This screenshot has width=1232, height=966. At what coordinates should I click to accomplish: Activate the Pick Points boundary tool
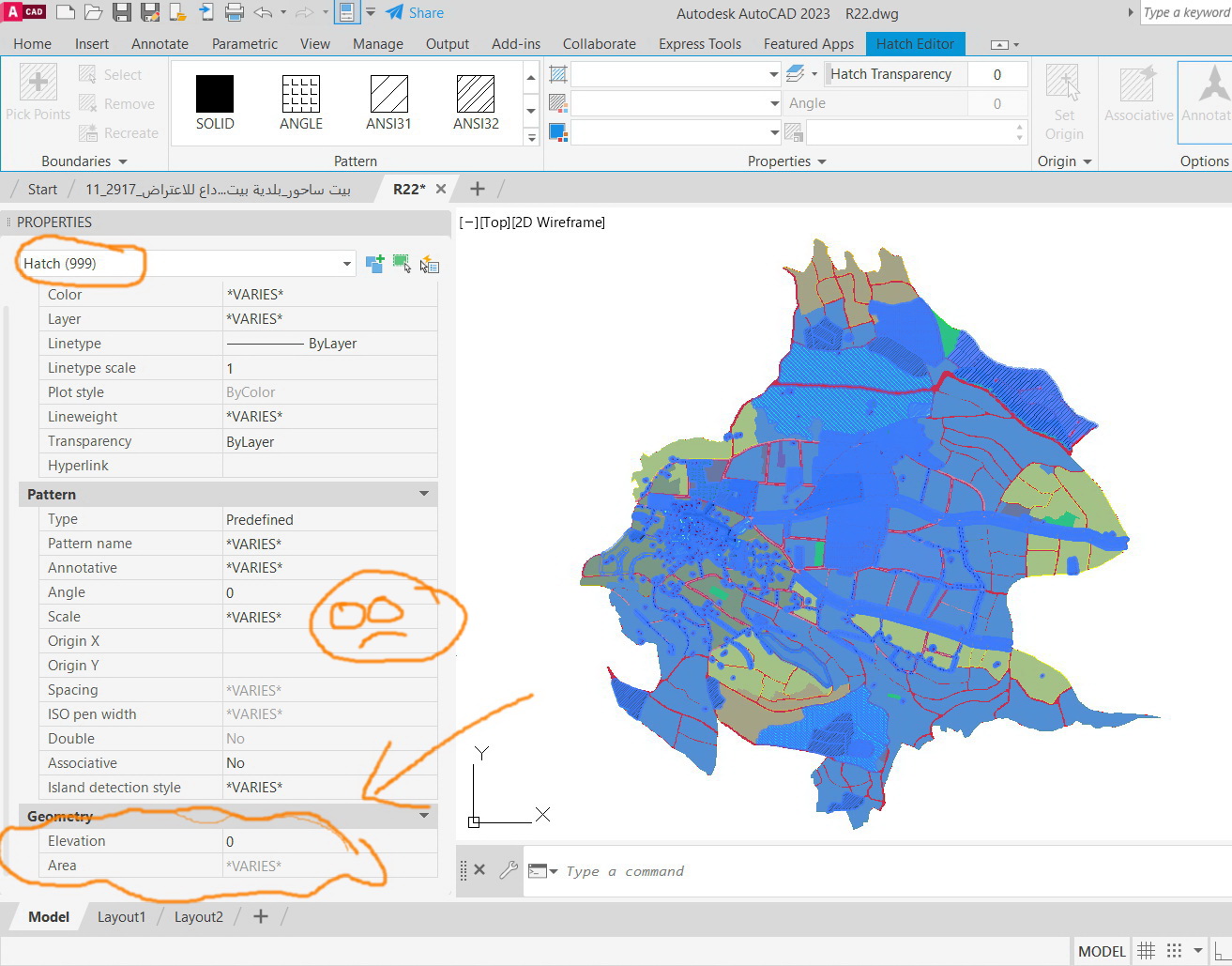38,94
